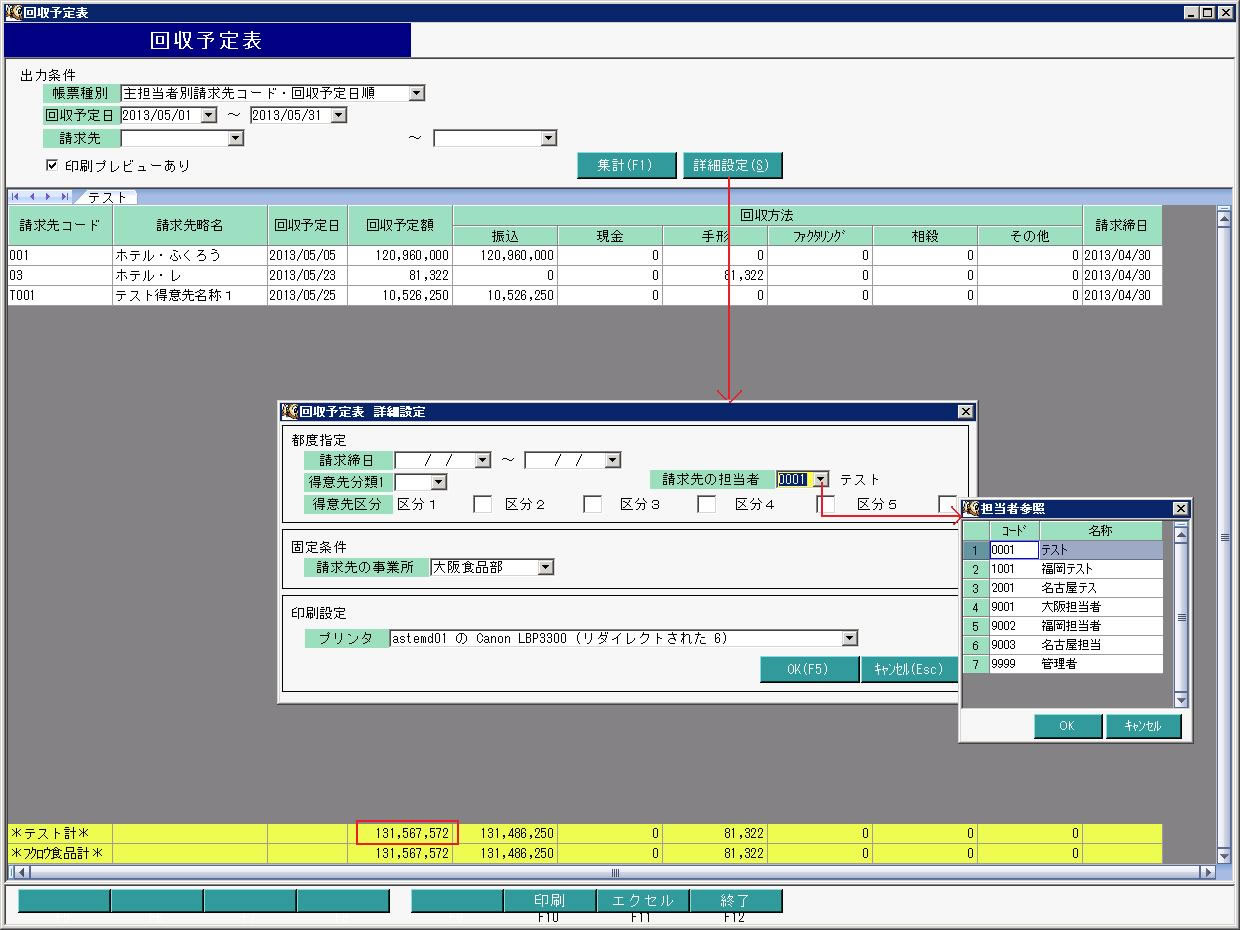This screenshot has height=930, width=1240.
Task: Jump to first sheet using tab navigator
Action: click(15, 197)
